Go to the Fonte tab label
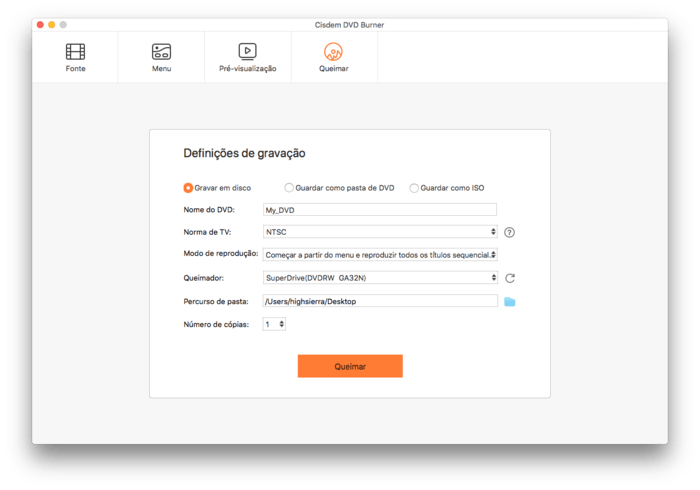Screen dimensions: 700x490 point(75,69)
